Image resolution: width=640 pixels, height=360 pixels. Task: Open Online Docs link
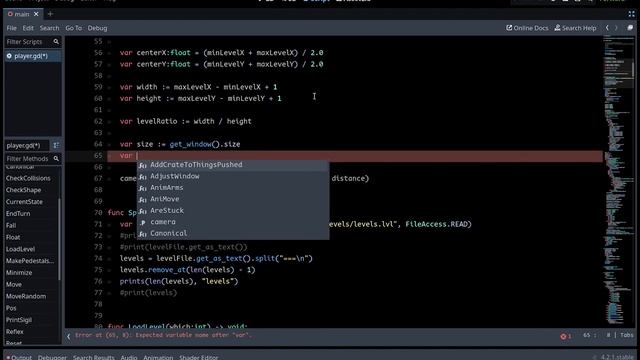pyautogui.click(x=527, y=28)
